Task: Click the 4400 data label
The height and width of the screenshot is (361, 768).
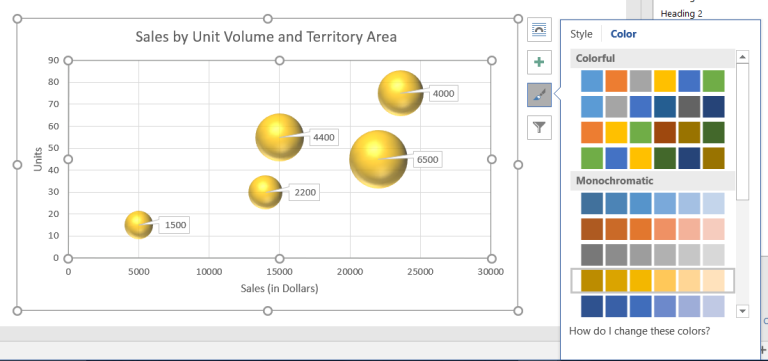Action: pyautogui.click(x=324, y=138)
